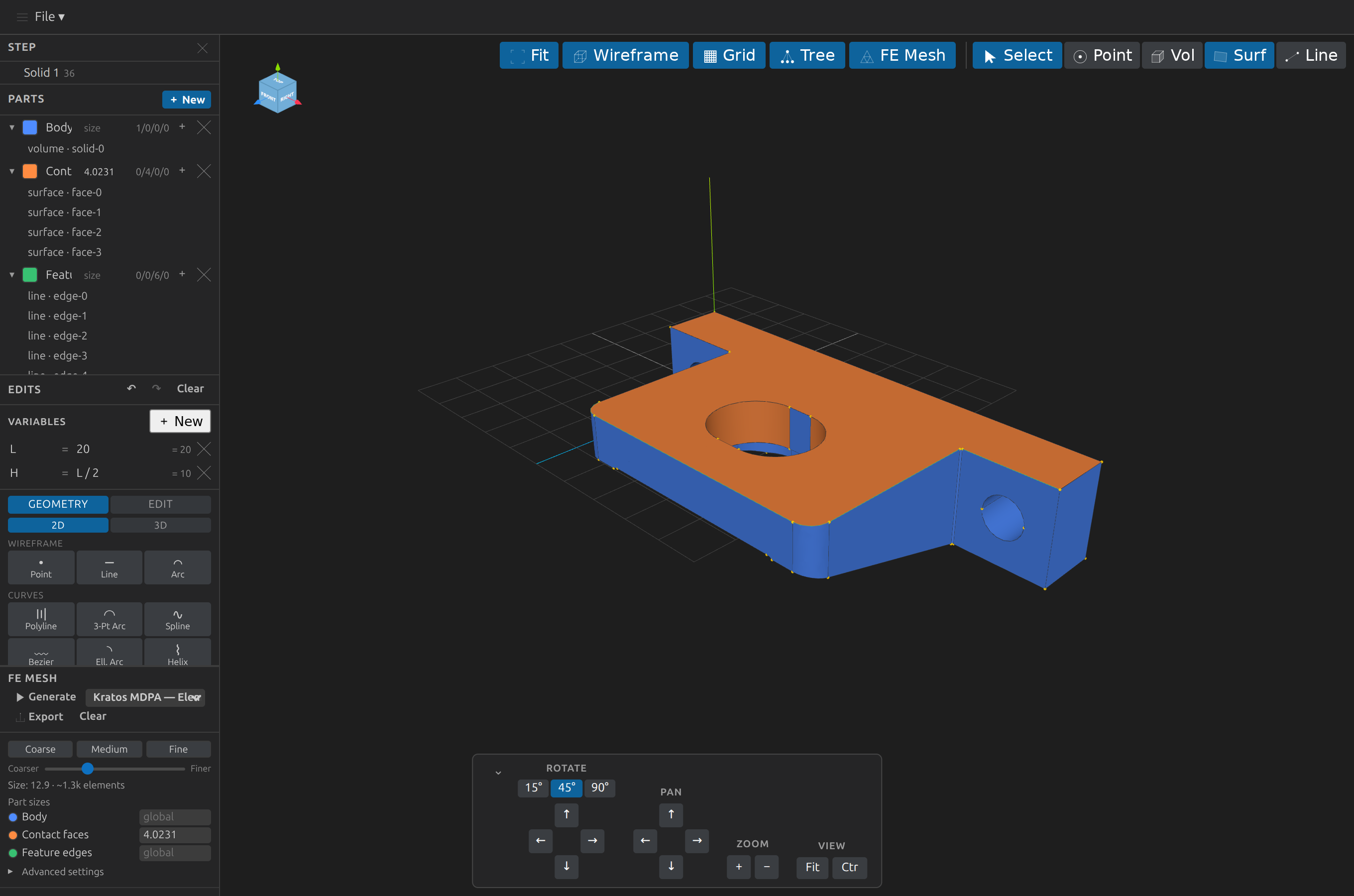Viewport: 1354px width, 896px height.
Task: Select surface · face-2 item
Action: coord(65,232)
